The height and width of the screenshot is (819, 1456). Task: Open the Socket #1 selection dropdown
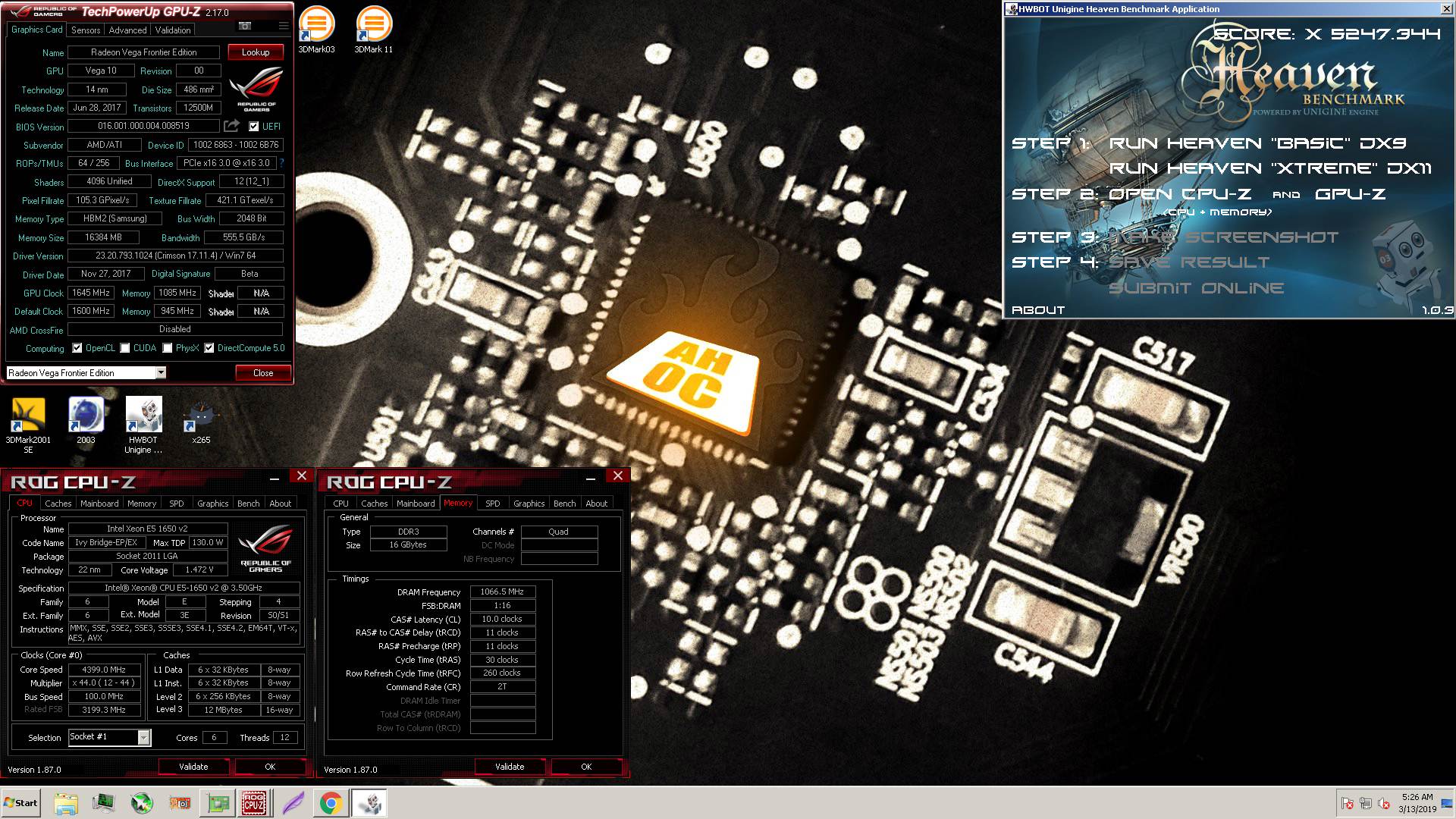(x=110, y=737)
